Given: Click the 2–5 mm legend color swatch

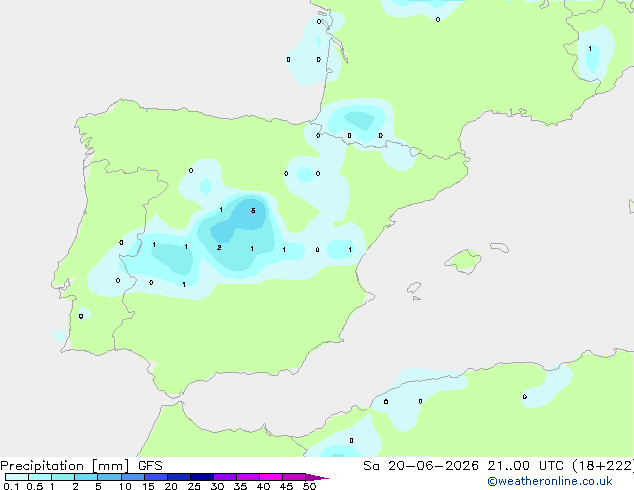Looking at the screenshot, I should (86, 477).
